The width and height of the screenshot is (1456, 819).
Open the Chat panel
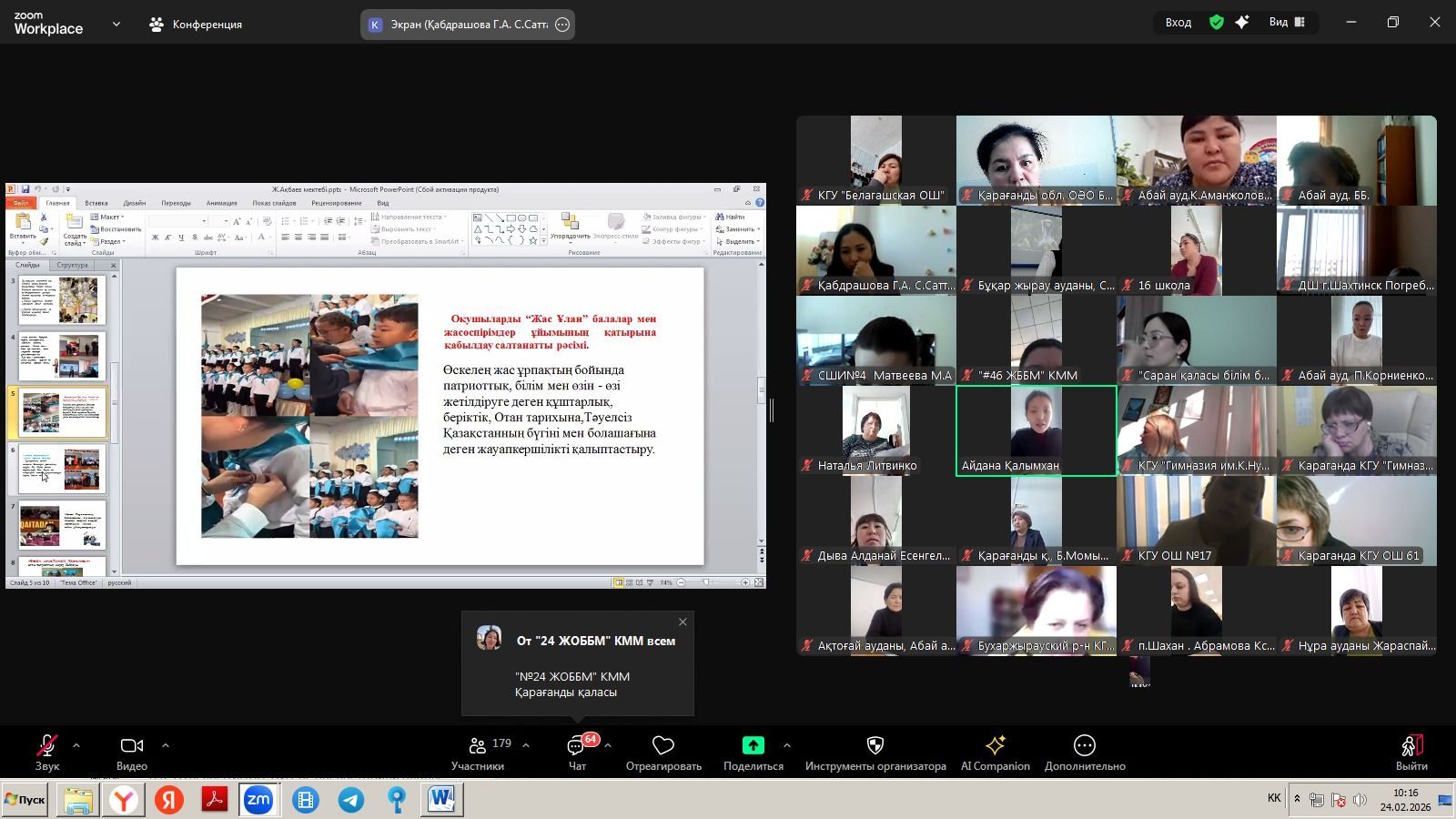[x=577, y=753]
